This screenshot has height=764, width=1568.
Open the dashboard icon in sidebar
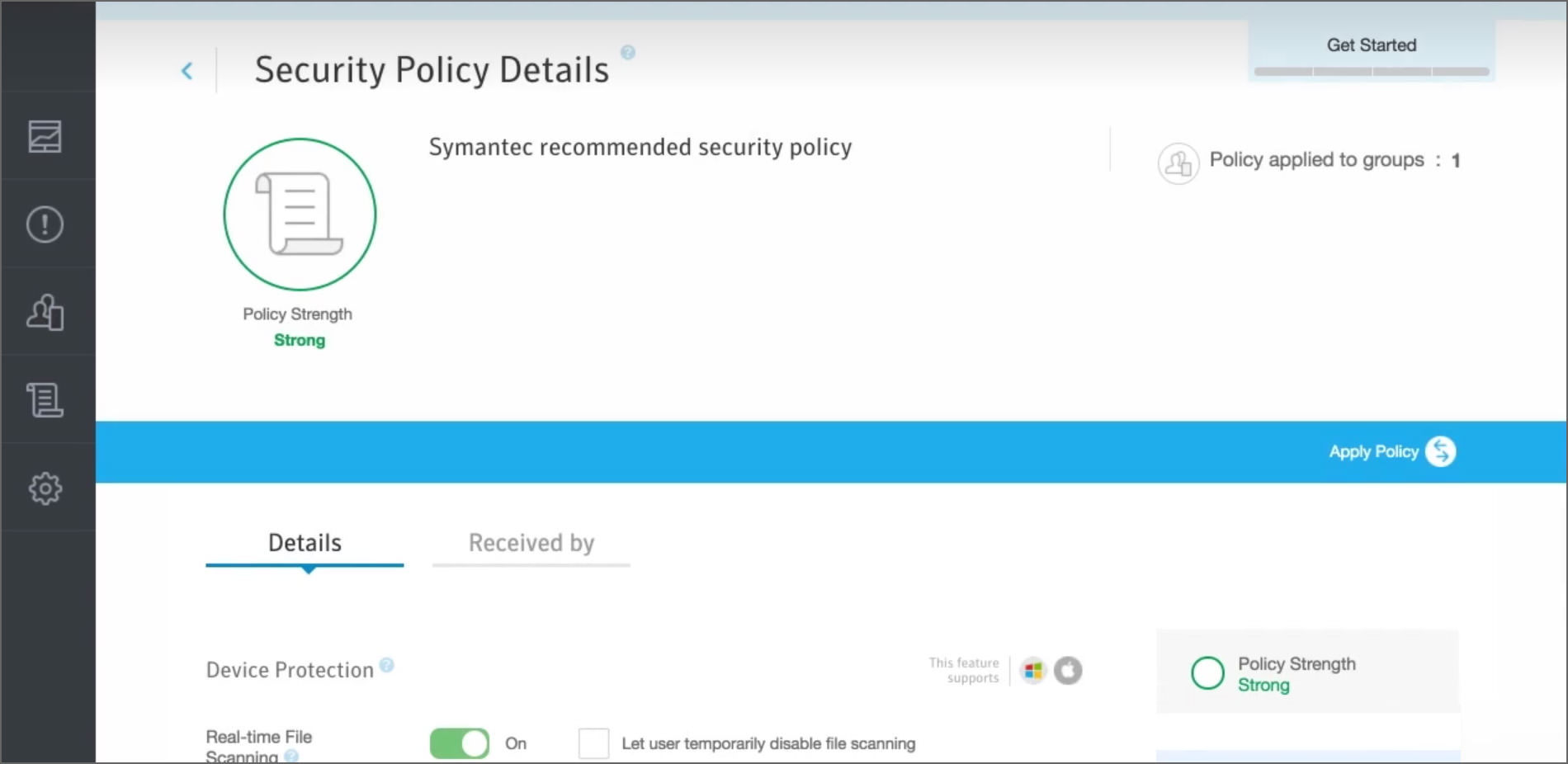click(x=45, y=137)
